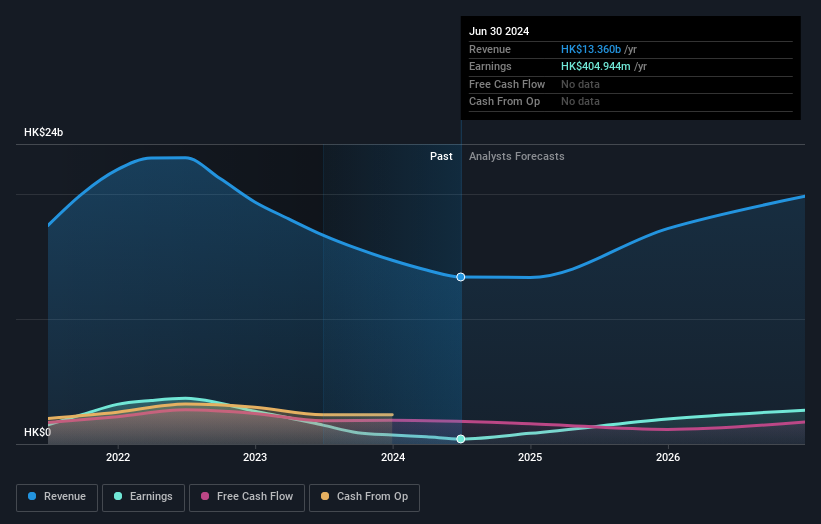Click the 2024 x-axis label
This screenshot has height=524, width=821.
(x=393, y=457)
